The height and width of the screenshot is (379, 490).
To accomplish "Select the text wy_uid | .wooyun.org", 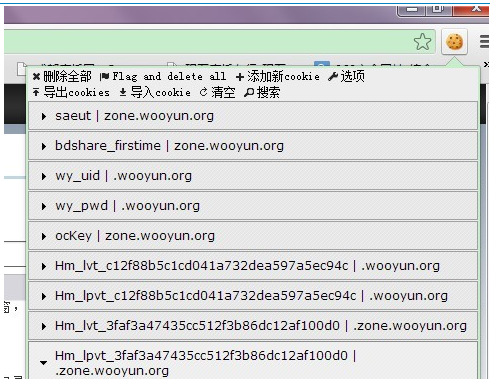I will [x=124, y=176].
